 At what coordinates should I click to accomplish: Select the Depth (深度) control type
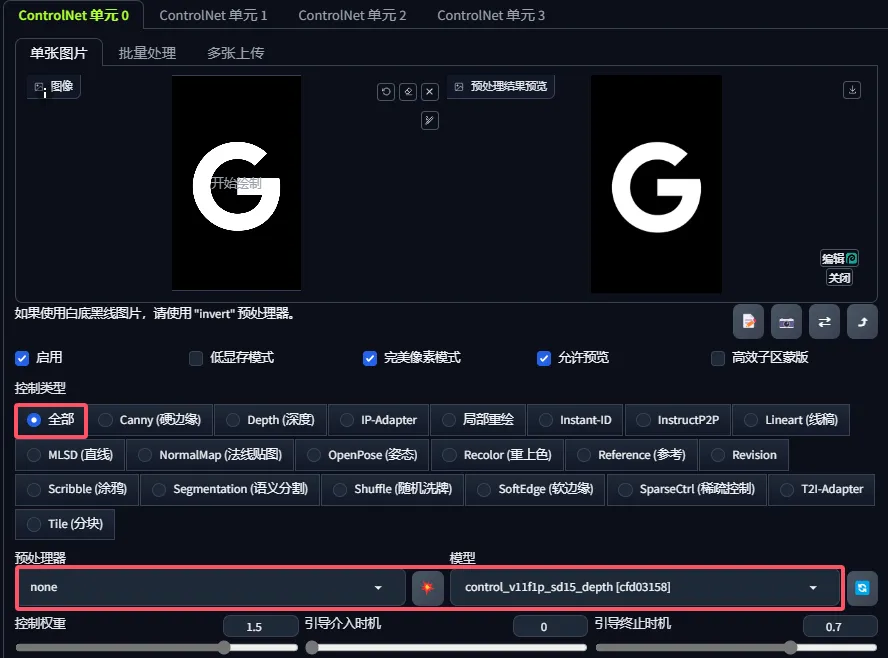coord(271,420)
